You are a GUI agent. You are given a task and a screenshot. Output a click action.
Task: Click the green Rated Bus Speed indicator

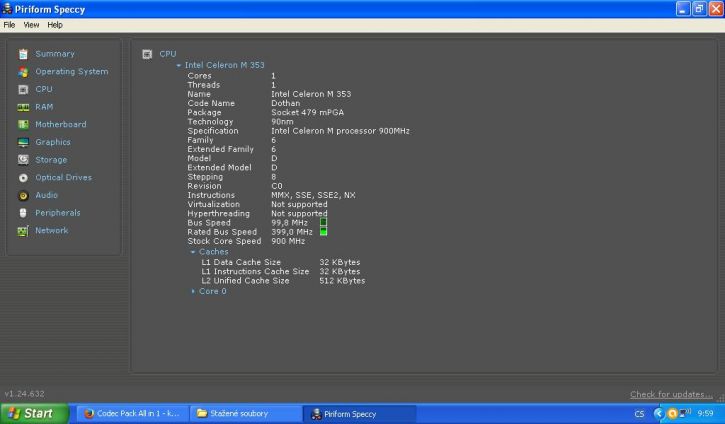(x=323, y=231)
